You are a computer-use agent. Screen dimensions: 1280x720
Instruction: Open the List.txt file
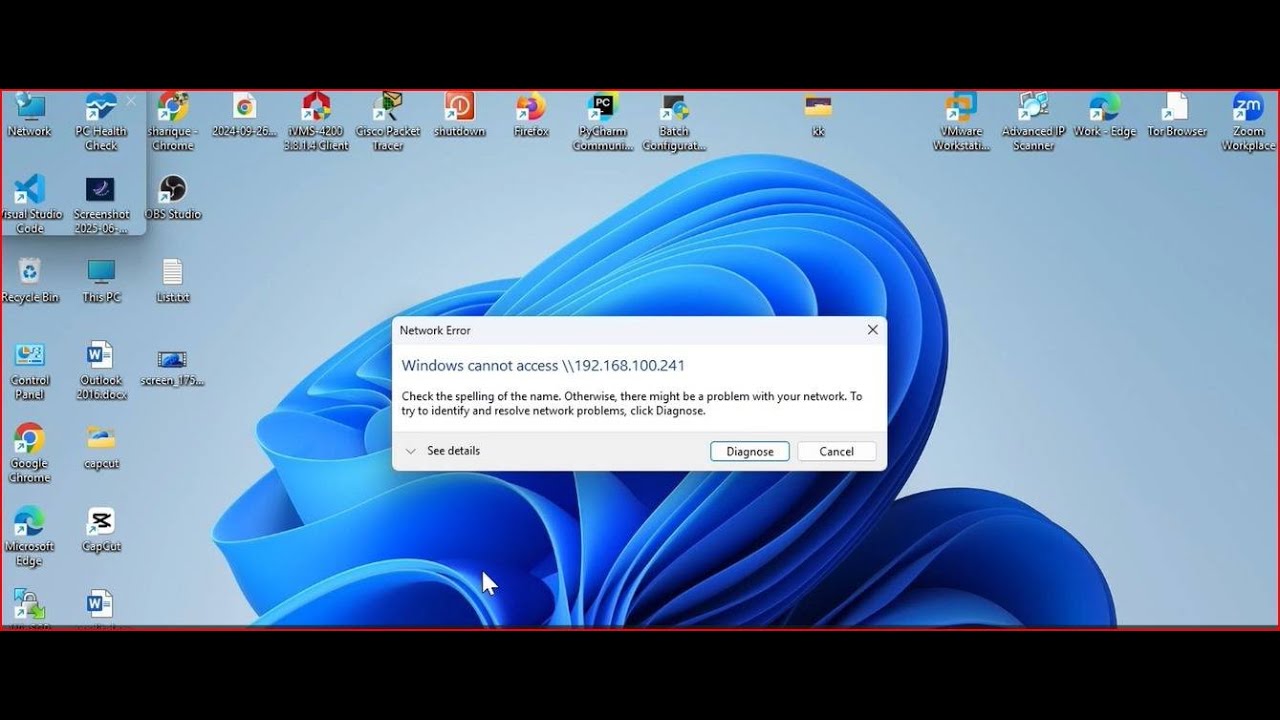click(173, 280)
